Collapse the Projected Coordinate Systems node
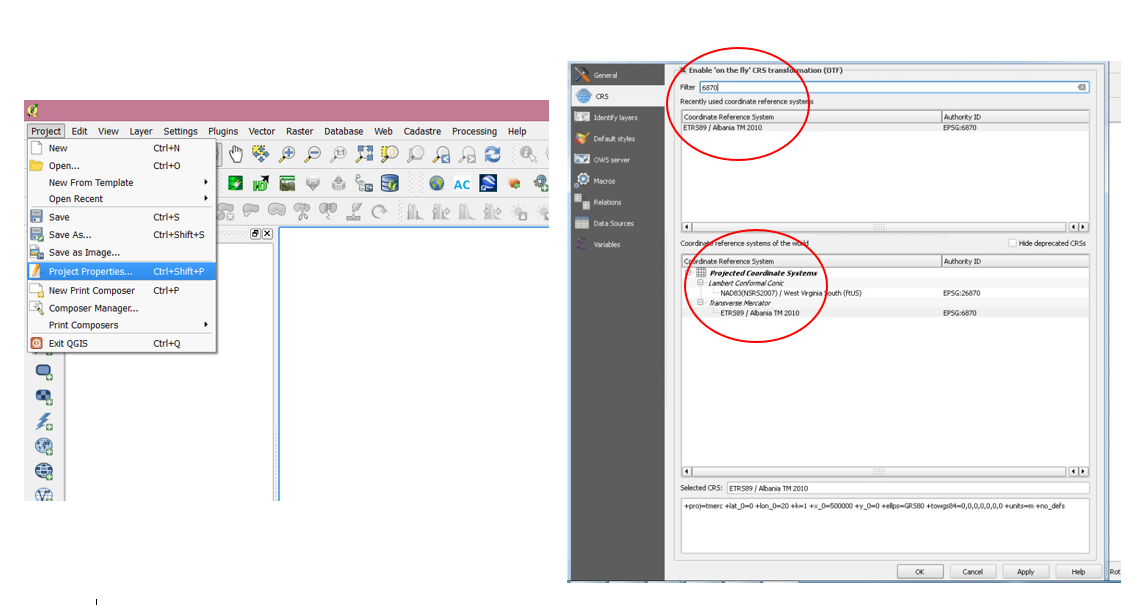 click(x=688, y=273)
